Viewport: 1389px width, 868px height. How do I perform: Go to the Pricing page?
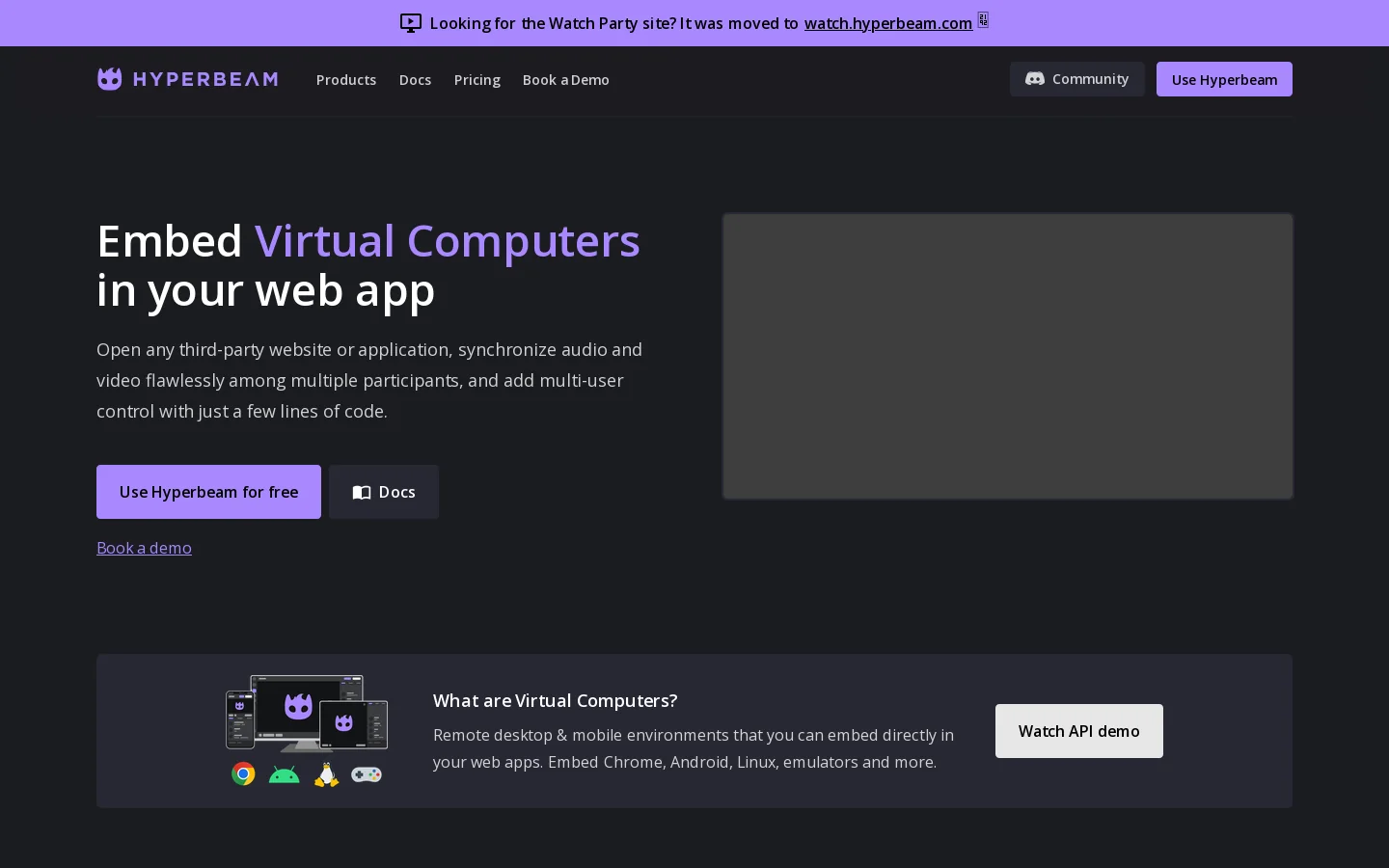[x=477, y=80]
